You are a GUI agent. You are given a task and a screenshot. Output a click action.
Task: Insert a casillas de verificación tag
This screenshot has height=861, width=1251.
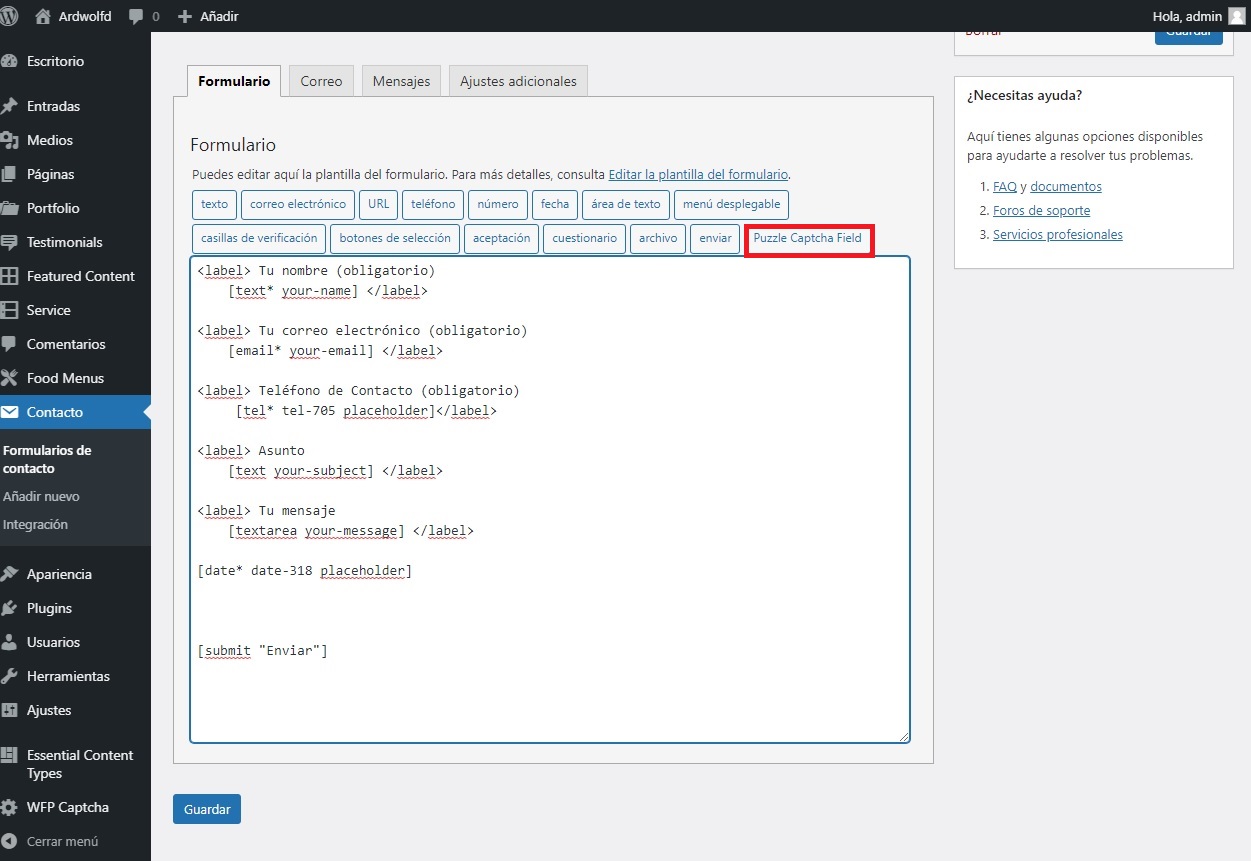259,238
